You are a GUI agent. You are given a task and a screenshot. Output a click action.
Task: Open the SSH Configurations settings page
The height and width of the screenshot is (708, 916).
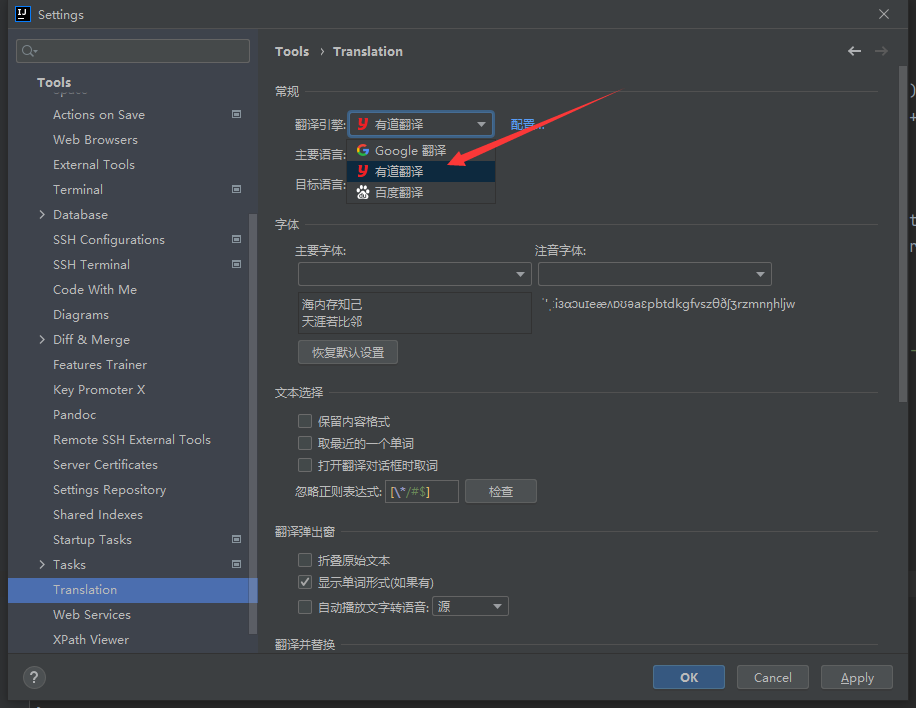[x=109, y=240]
